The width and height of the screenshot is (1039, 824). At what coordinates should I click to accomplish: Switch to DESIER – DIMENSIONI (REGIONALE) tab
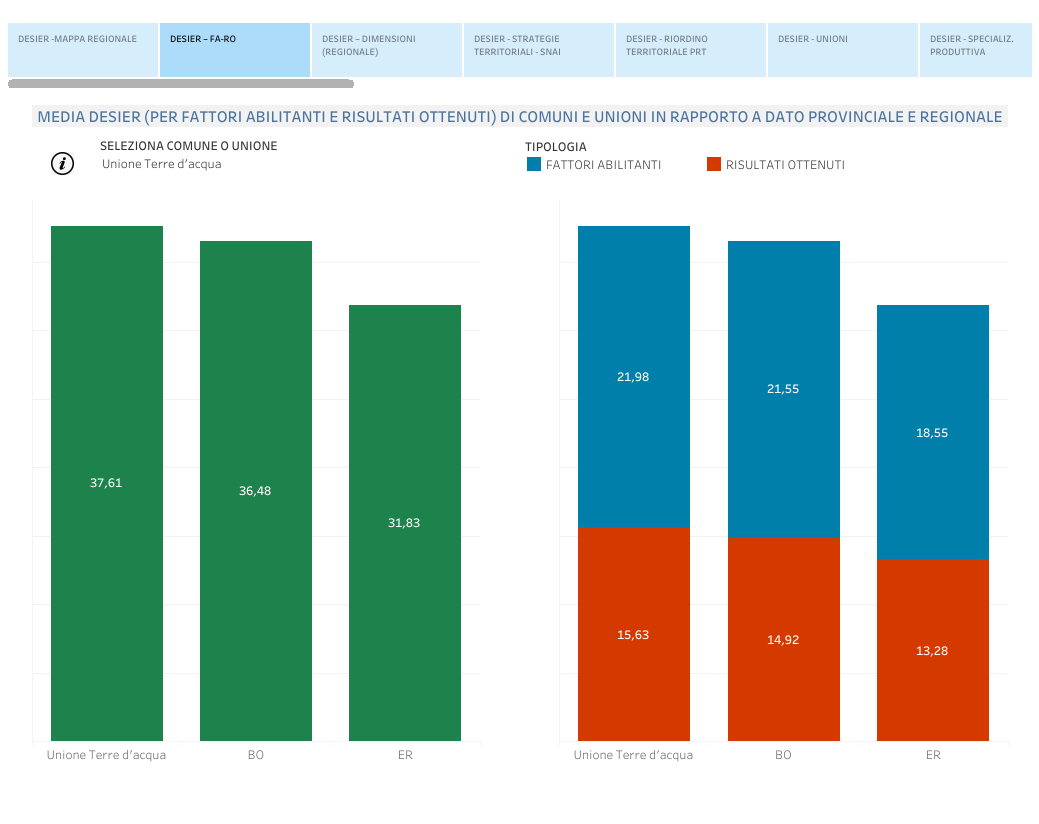point(387,50)
